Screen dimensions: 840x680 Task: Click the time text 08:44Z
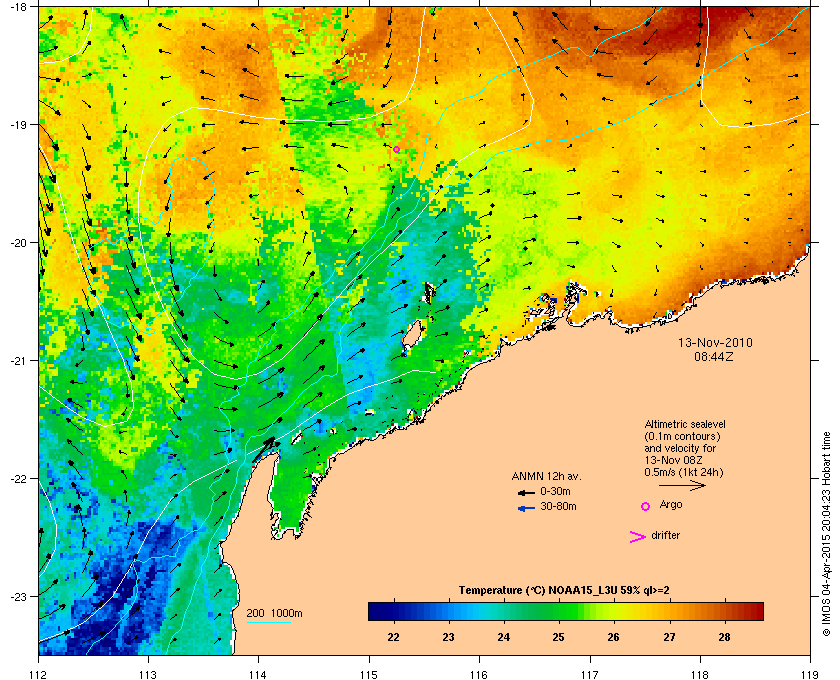pos(714,356)
